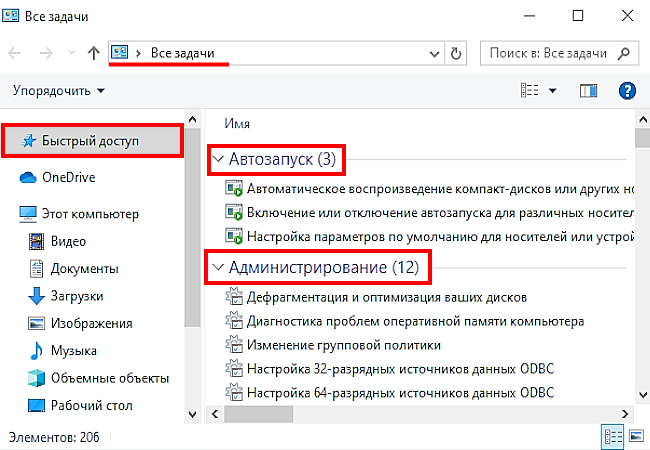This screenshot has height=450, width=650.
Task: Click the Быстрый доступ star icon
Action: (29, 141)
